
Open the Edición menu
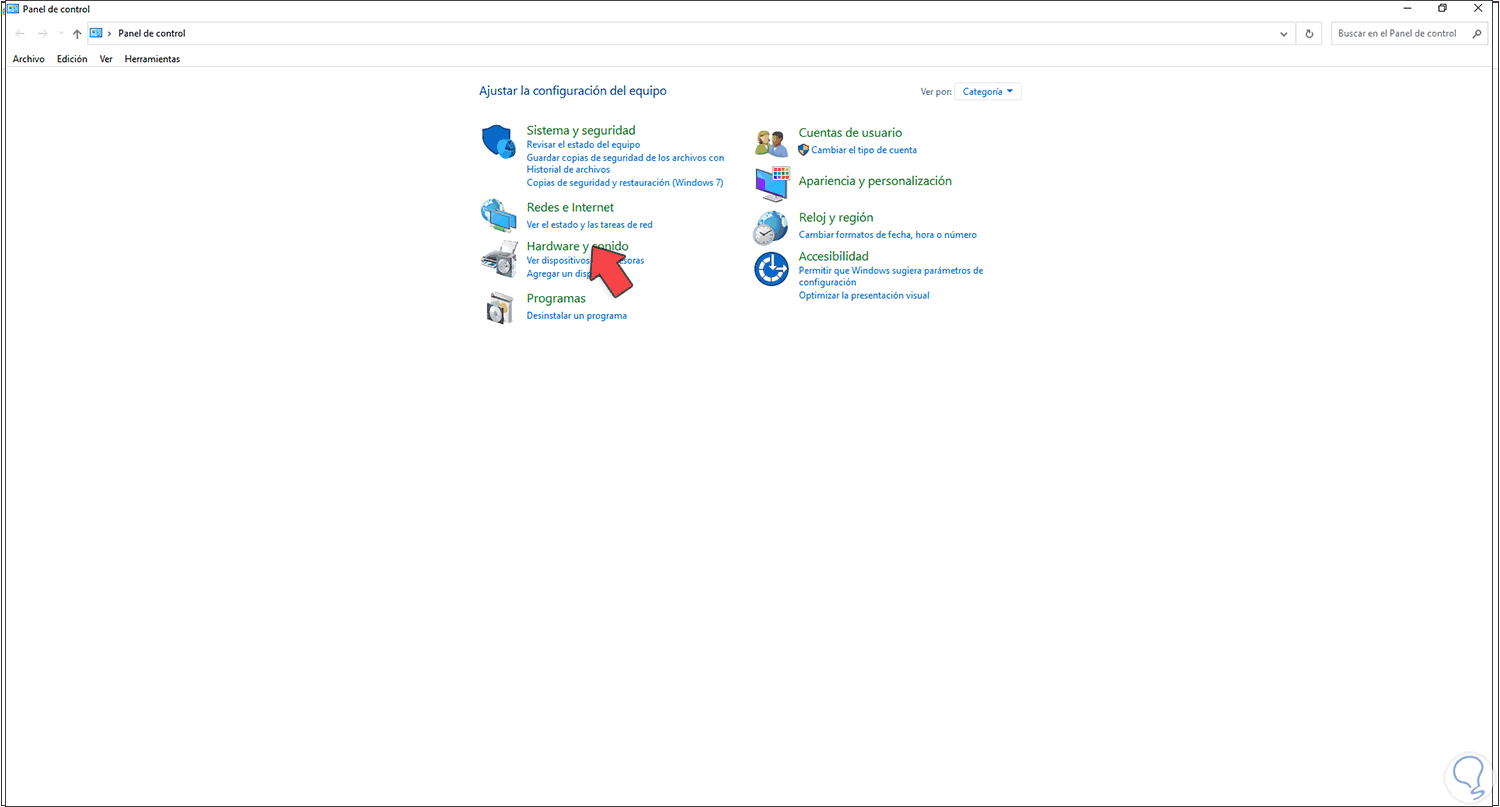coord(72,59)
